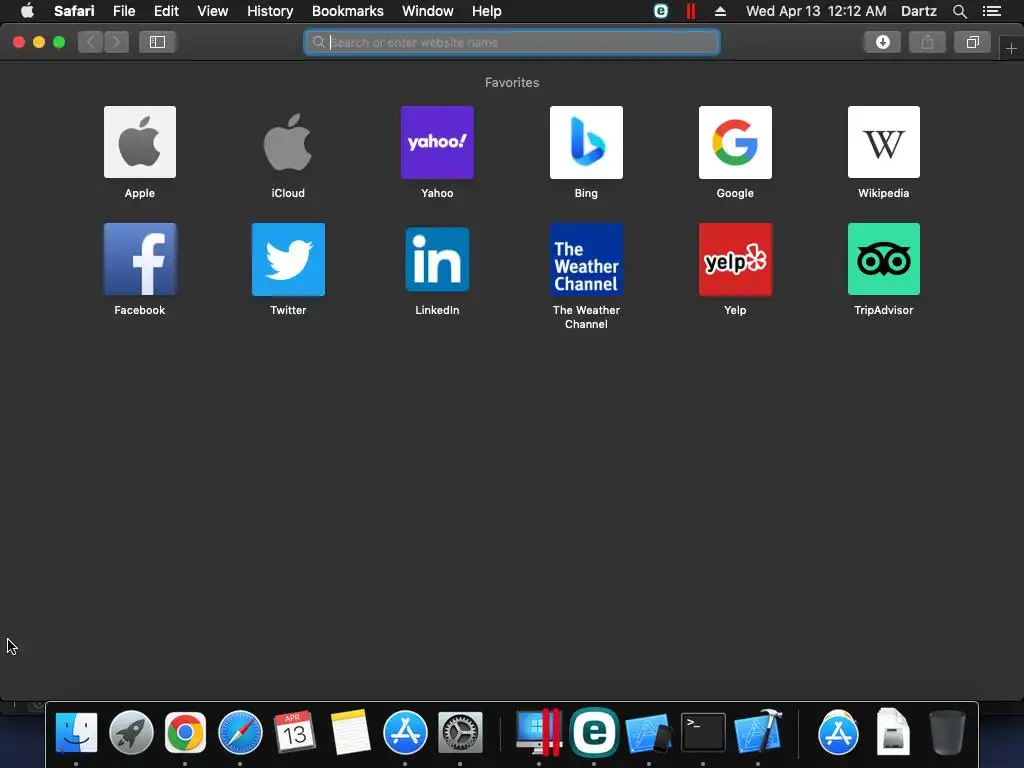Click the Share toolbar button

pyautogui.click(x=927, y=42)
